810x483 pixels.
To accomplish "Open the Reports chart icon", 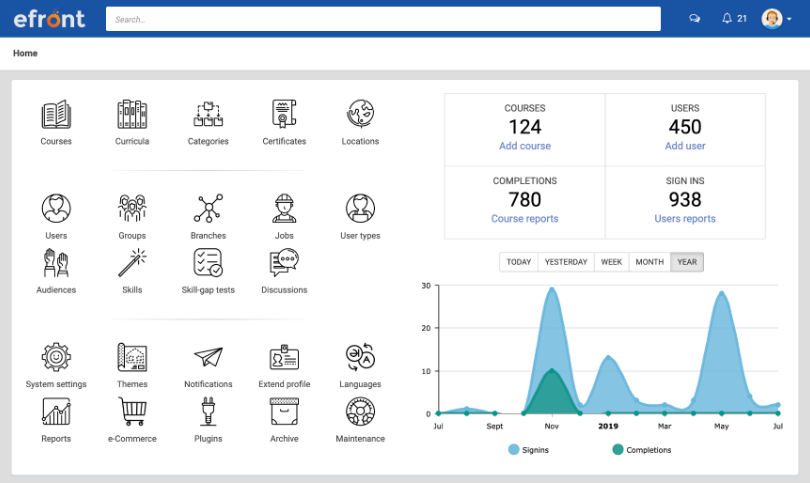I will tap(56, 411).
